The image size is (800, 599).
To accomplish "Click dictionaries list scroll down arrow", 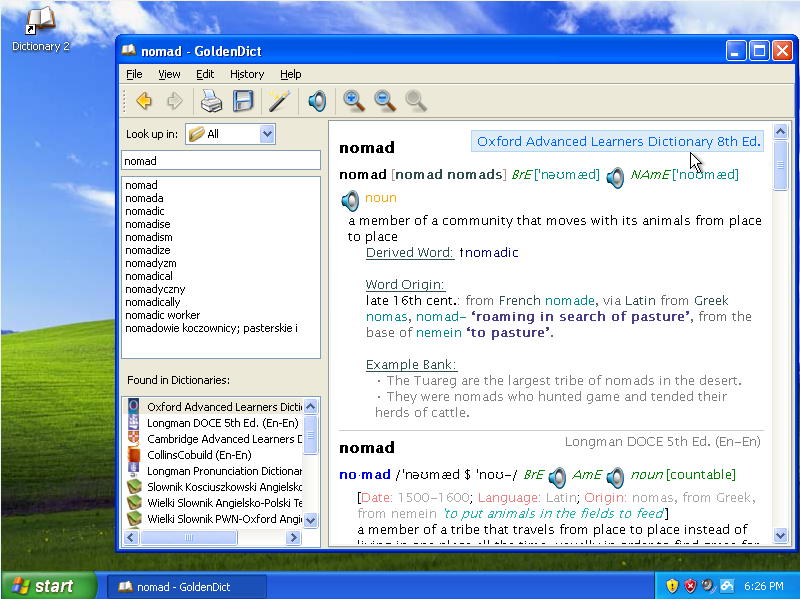I will click(x=310, y=520).
